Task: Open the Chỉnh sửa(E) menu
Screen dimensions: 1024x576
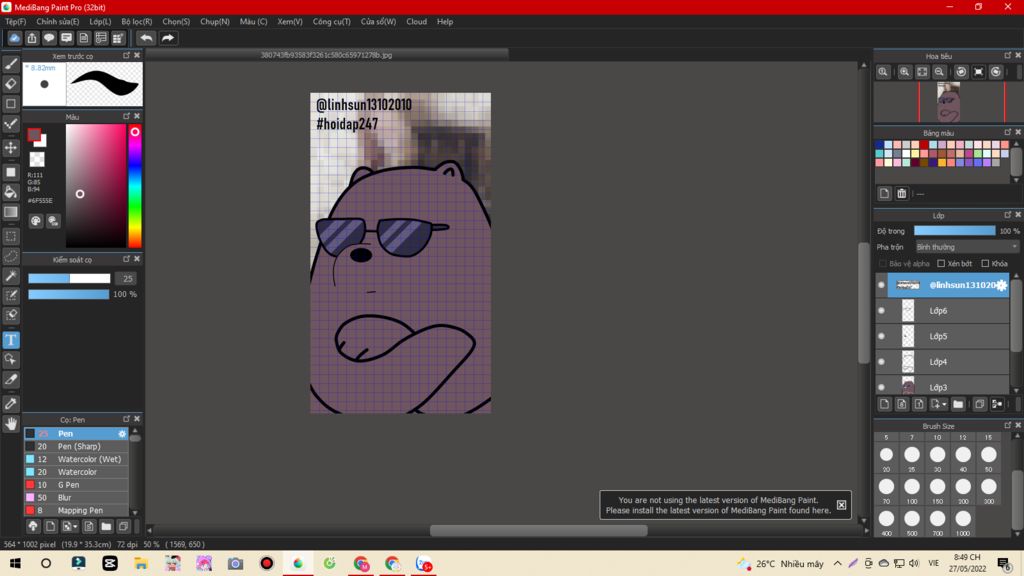Action: 57,22
